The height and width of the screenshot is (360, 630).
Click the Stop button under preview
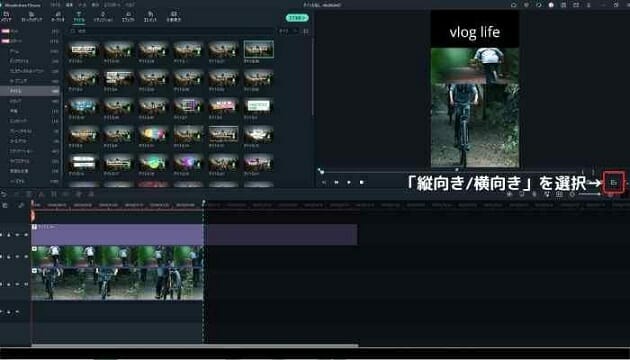click(362, 182)
